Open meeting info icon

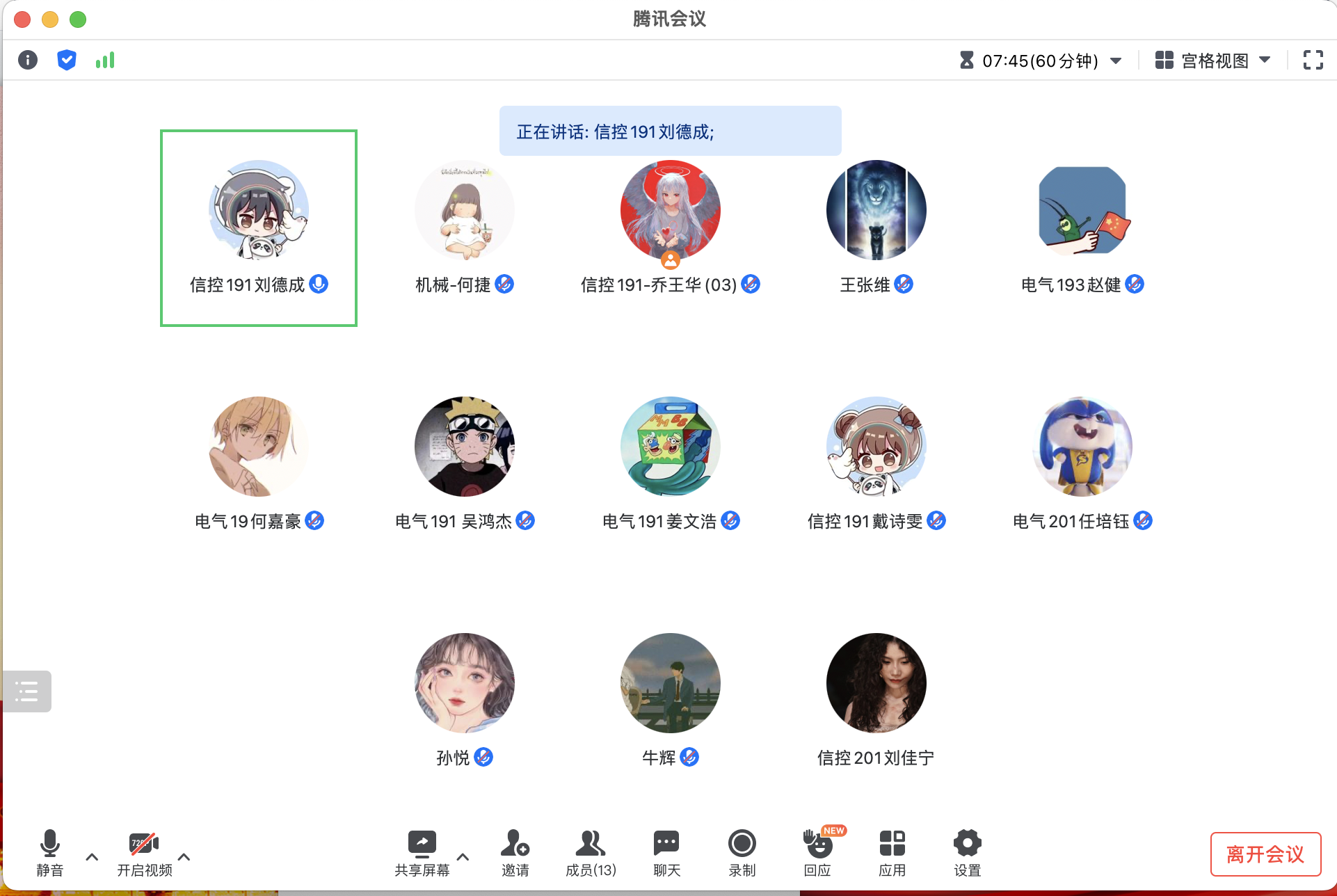tap(27, 61)
